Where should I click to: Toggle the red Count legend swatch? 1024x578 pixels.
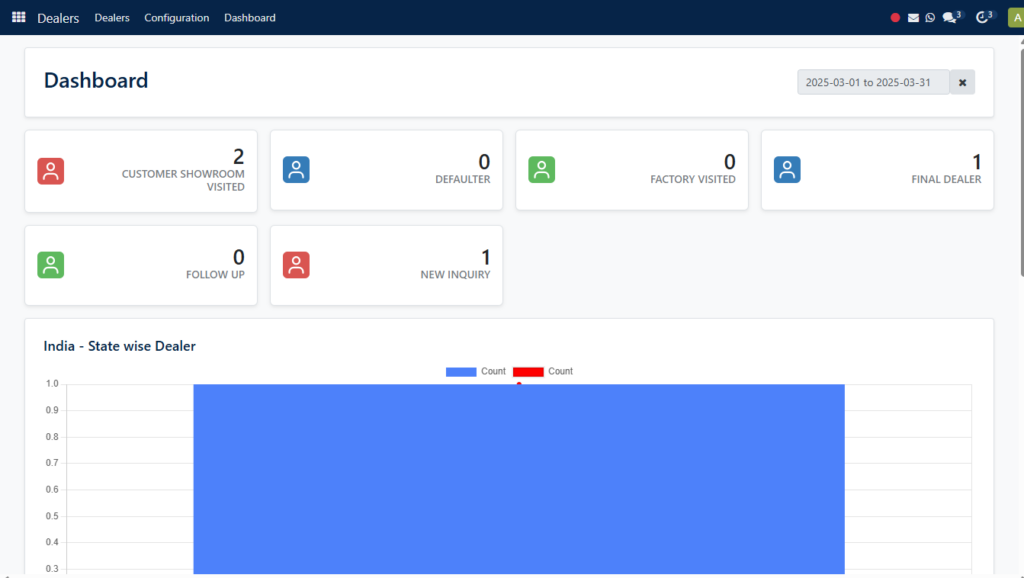click(x=528, y=372)
